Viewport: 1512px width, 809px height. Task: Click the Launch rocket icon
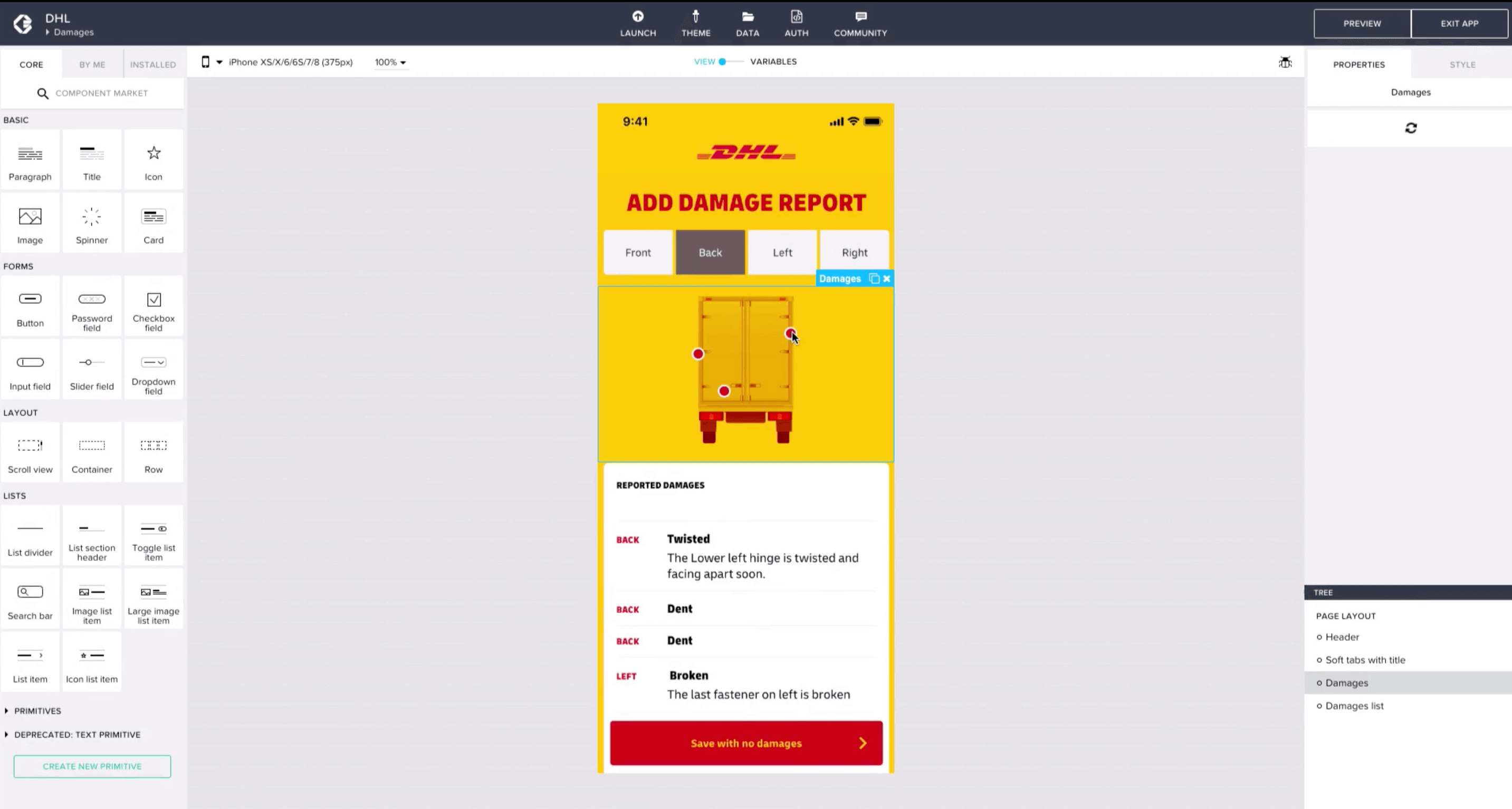coord(637,16)
